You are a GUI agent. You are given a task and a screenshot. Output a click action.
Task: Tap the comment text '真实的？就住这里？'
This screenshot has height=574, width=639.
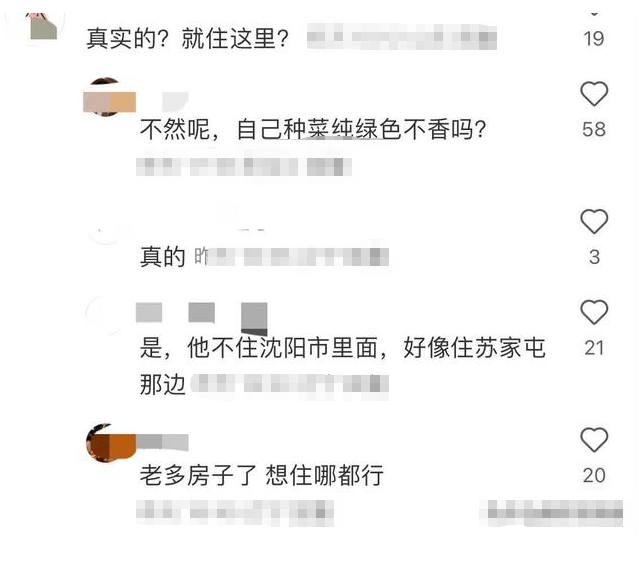tap(188, 39)
